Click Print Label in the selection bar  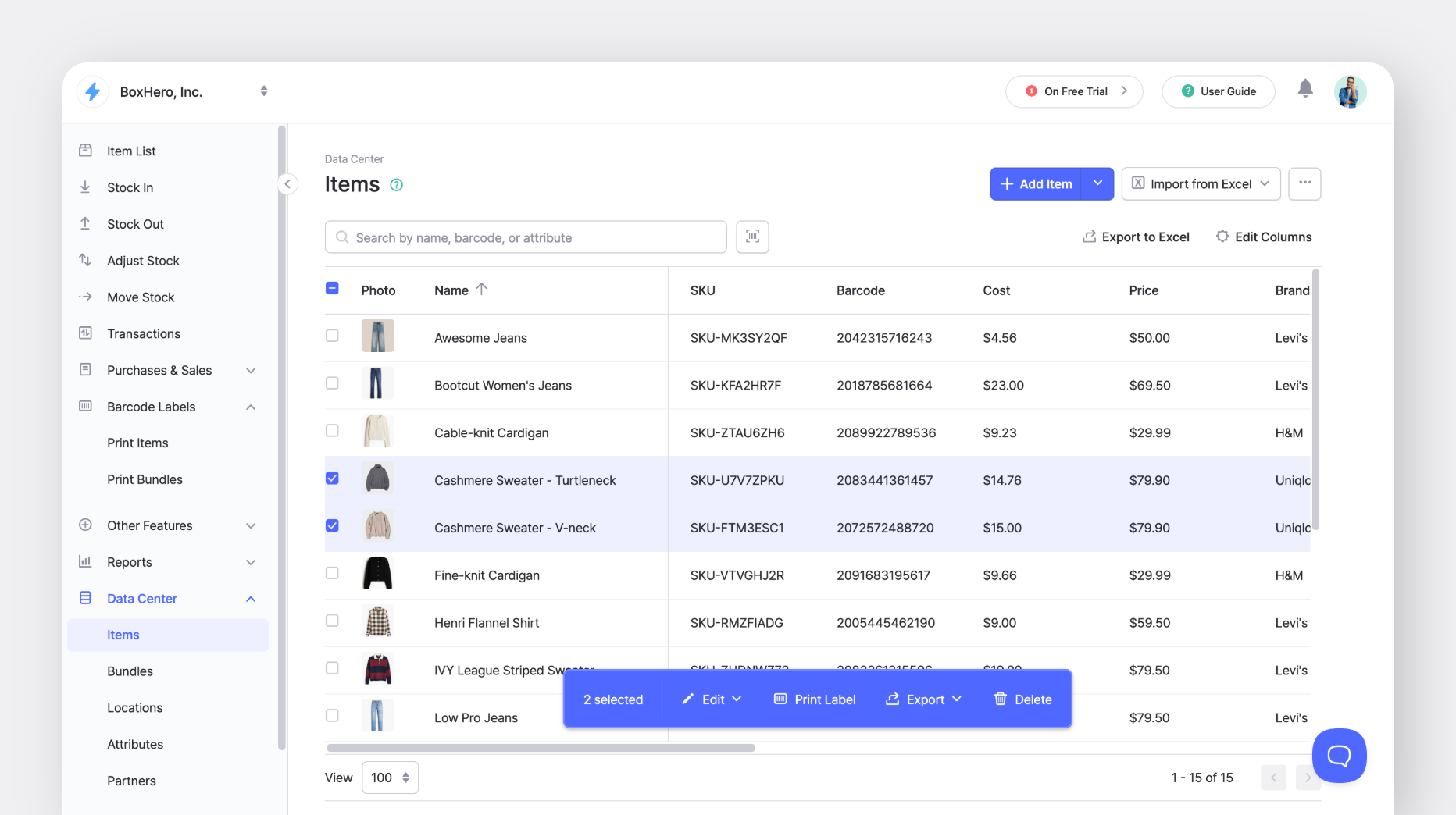[815, 699]
